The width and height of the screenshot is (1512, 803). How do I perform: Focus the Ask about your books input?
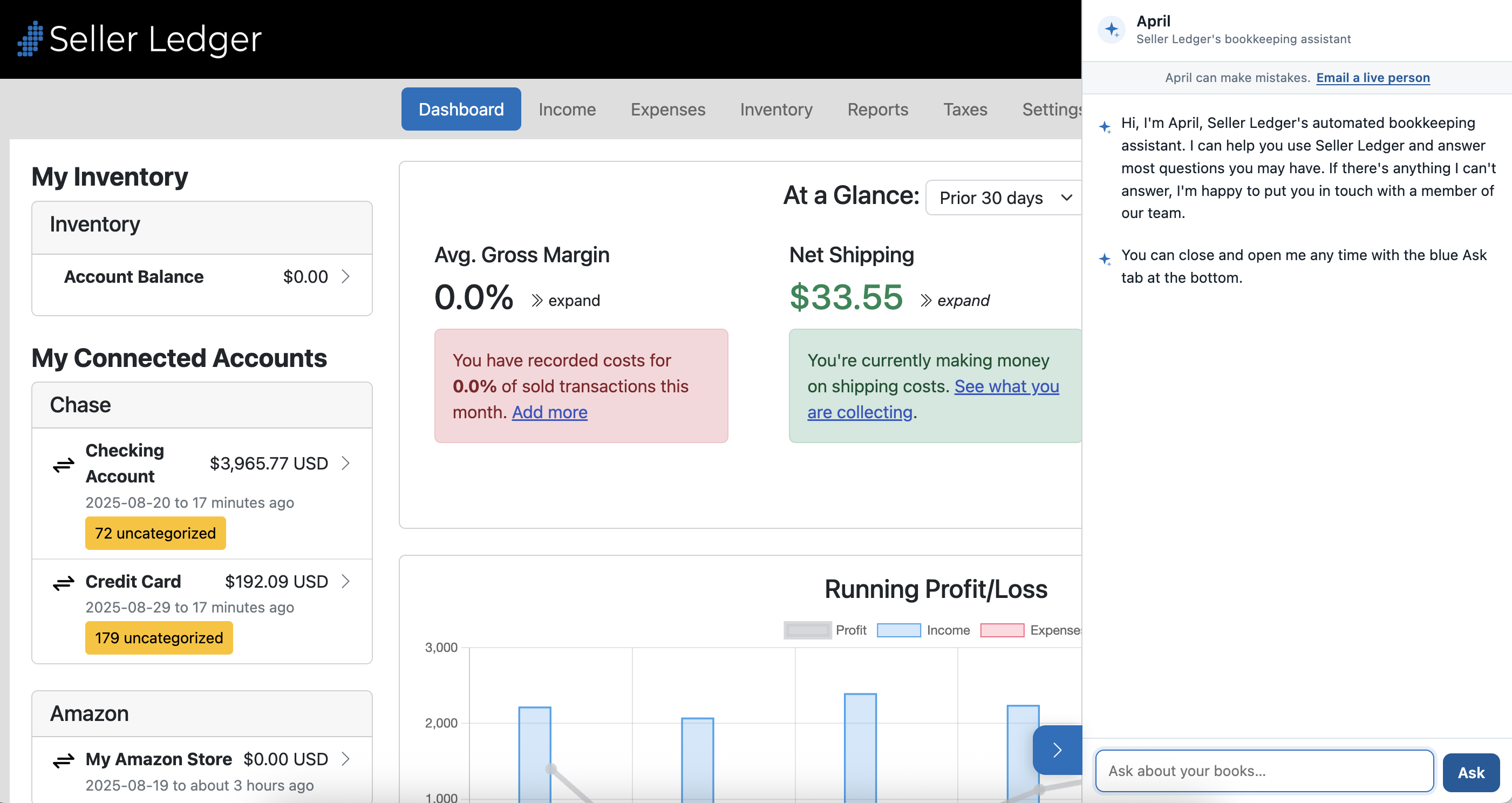point(1264,771)
